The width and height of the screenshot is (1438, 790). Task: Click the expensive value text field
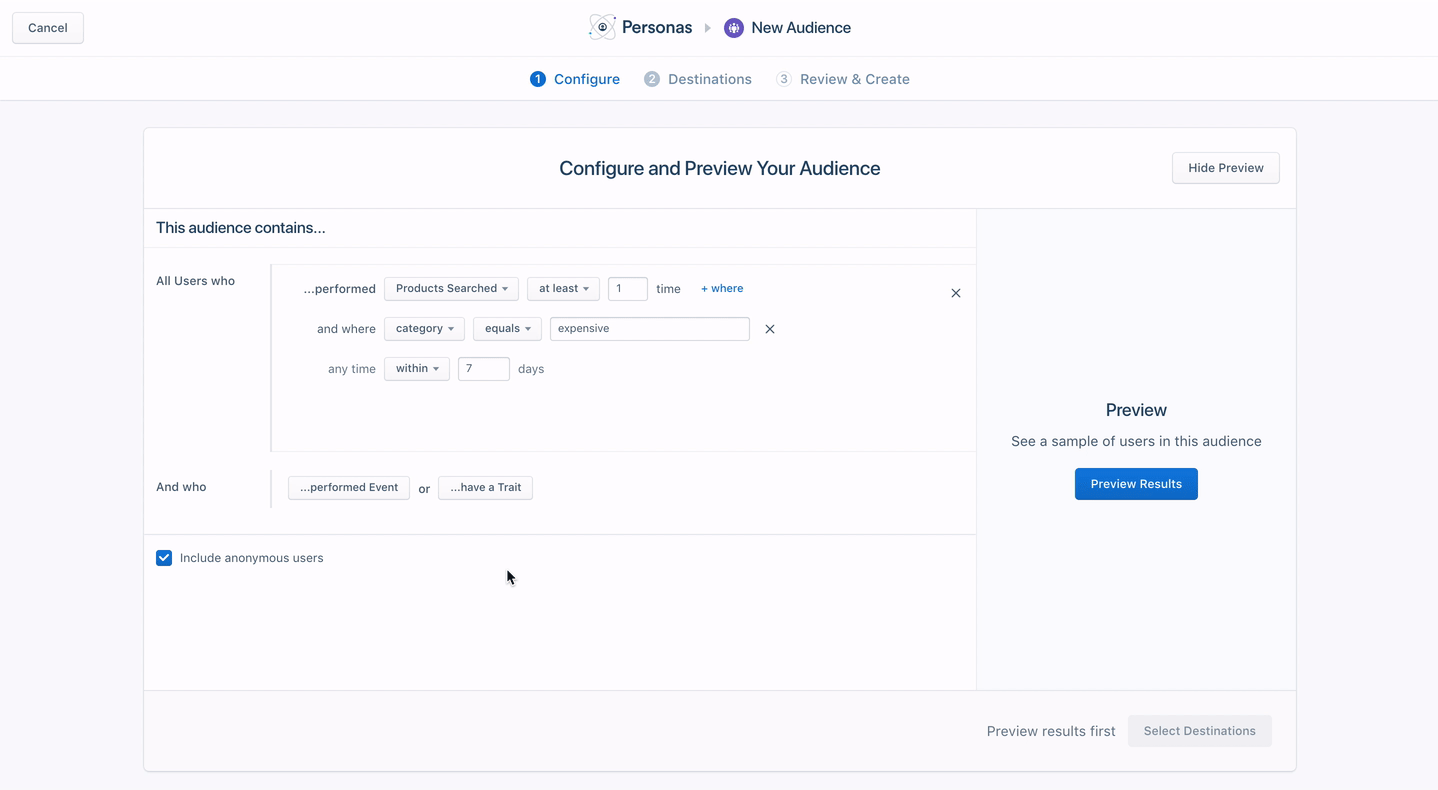(x=650, y=329)
